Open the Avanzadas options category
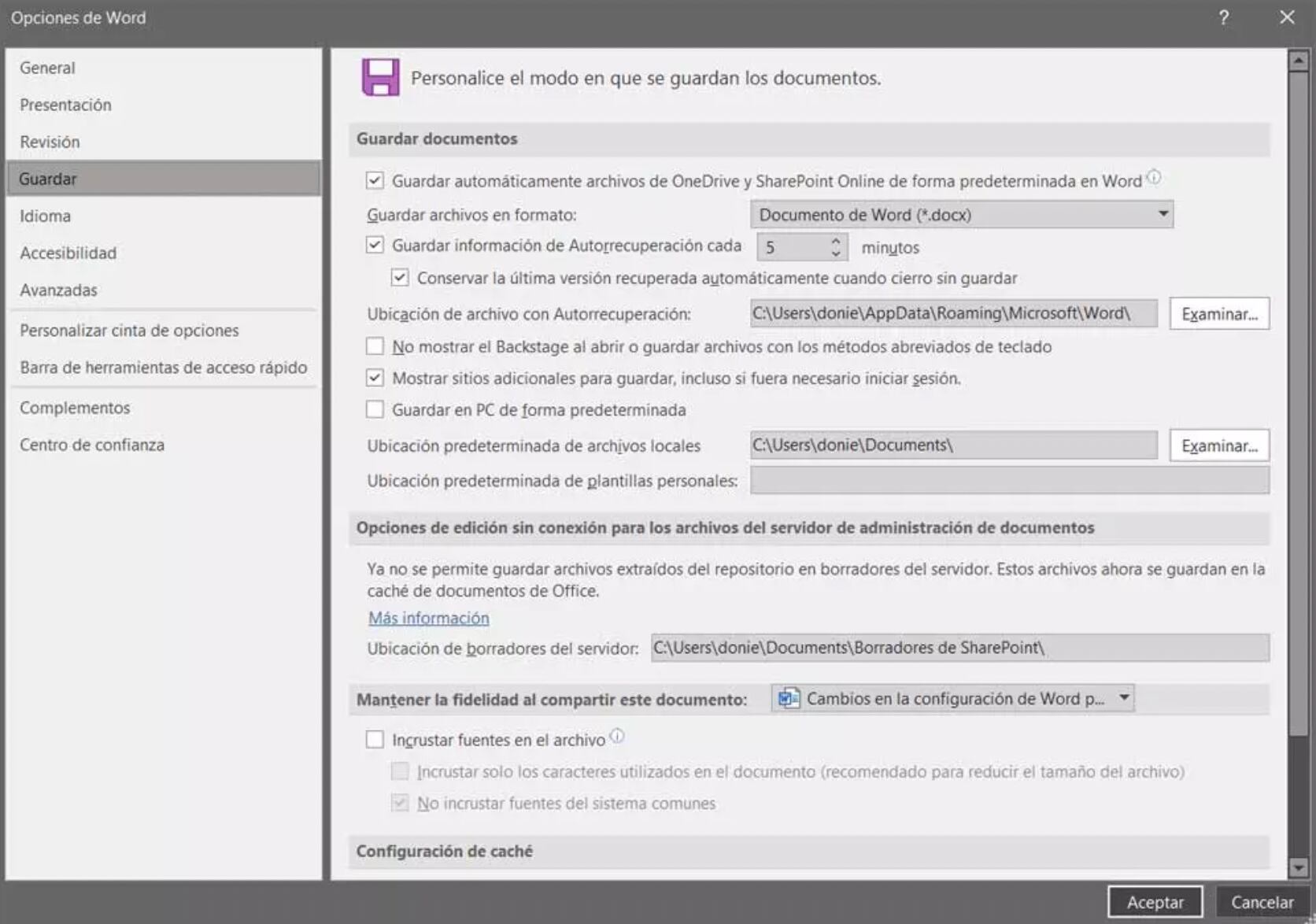Image resolution: width=1316 pixels, height=924 pixels. point(59,290)
